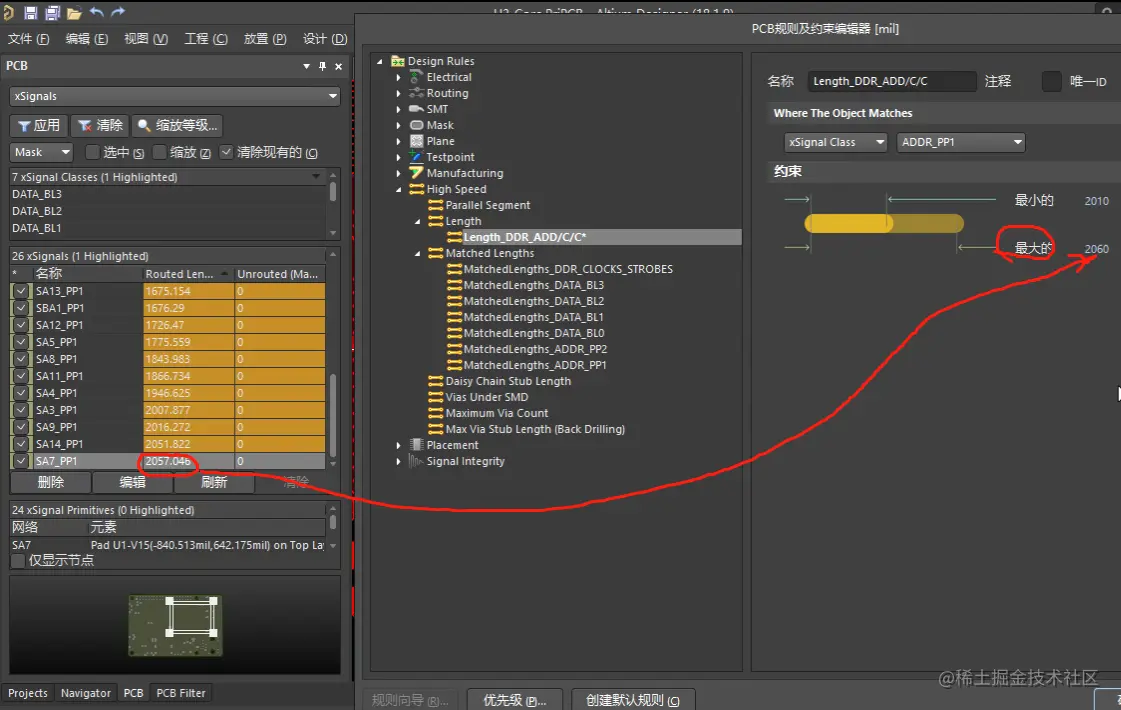Click Max Via Stub Length rule icon
The image size is (1121, 710).
435,429
